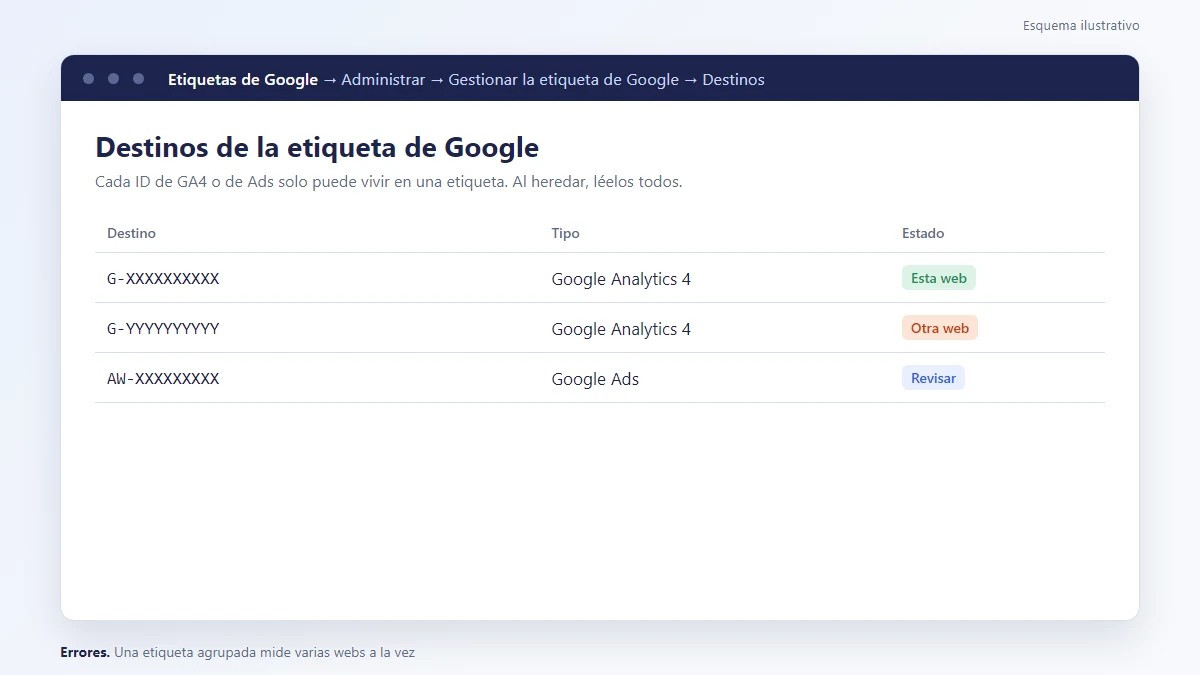
Task: Click the orange Otra web status badge
Action: pyautogui.click(x=940, y=328)
